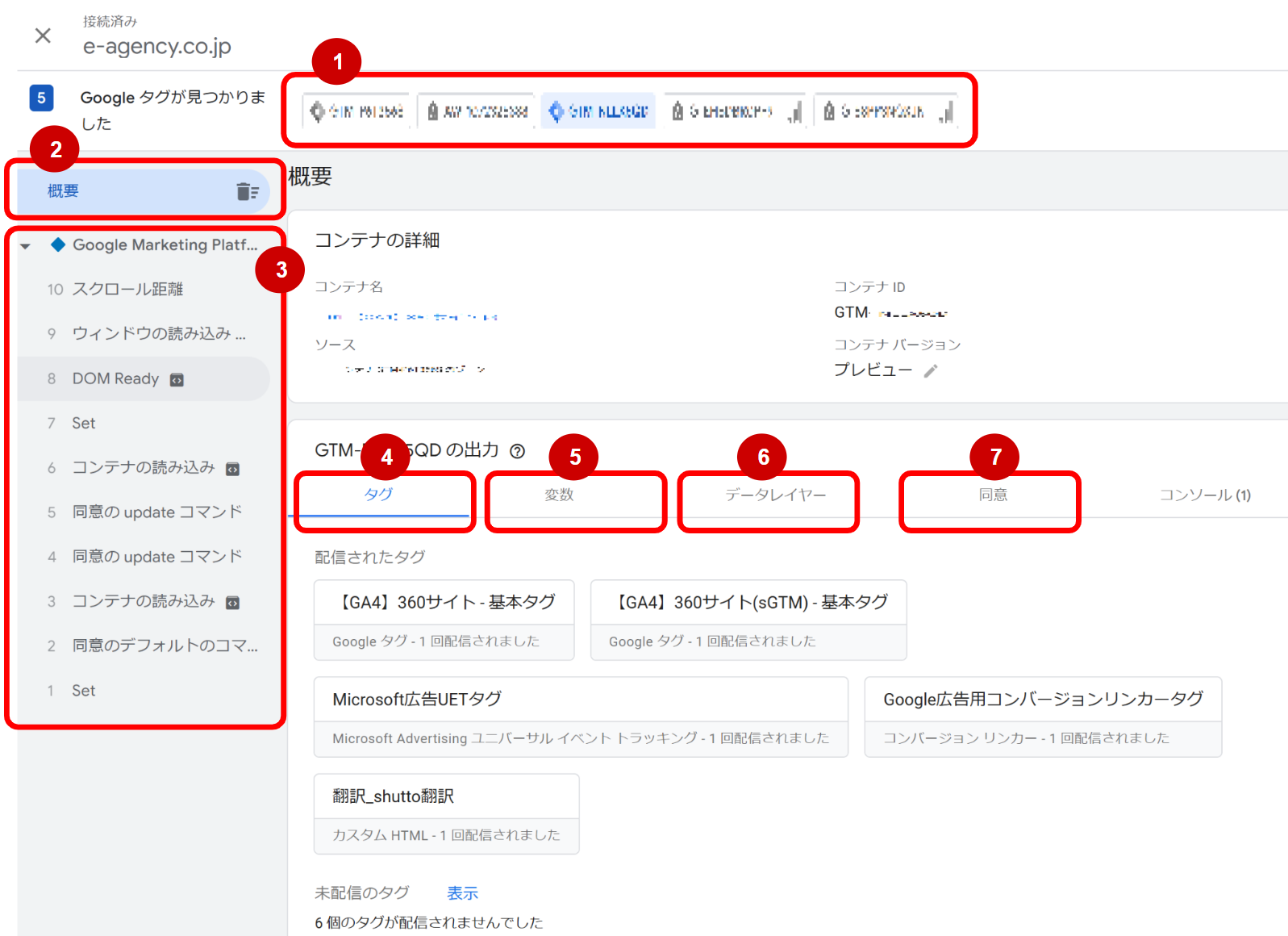Image resolution: width=1288 pixels, height=936 pixels.
Task: Switch to the 変数 tab
Action: (559, 495)
